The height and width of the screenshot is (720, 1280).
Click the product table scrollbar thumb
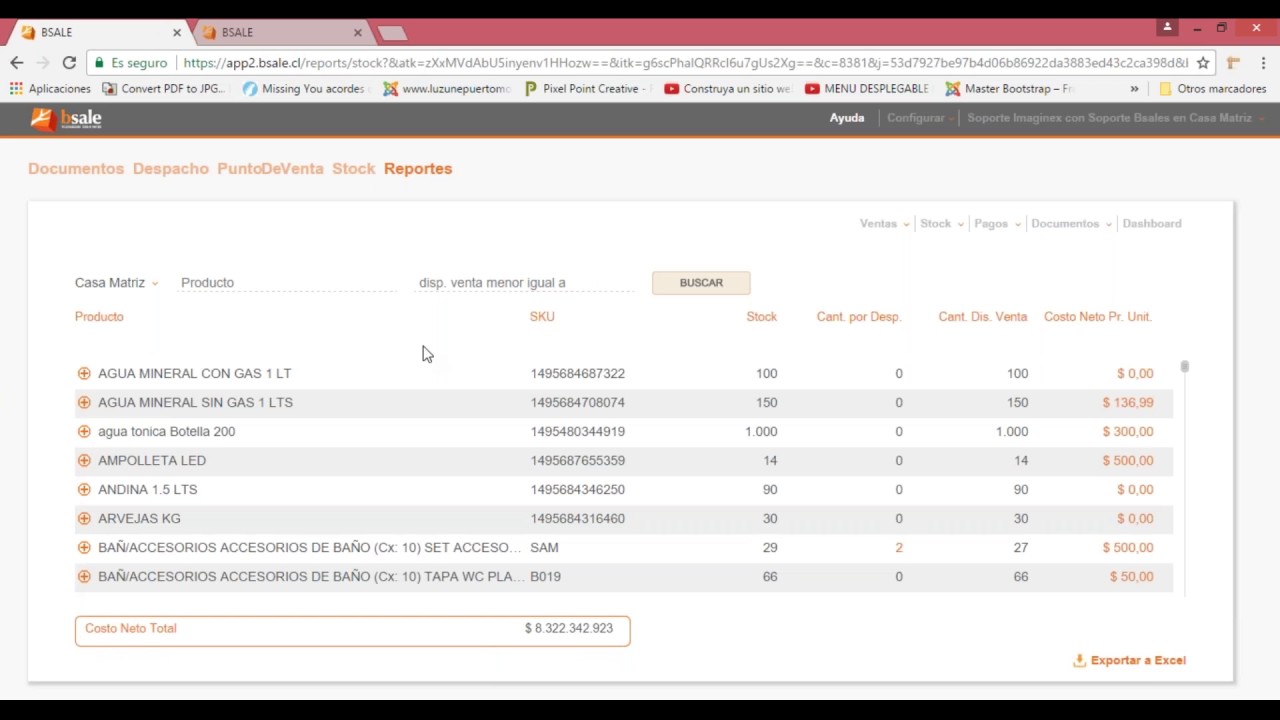1184,367
